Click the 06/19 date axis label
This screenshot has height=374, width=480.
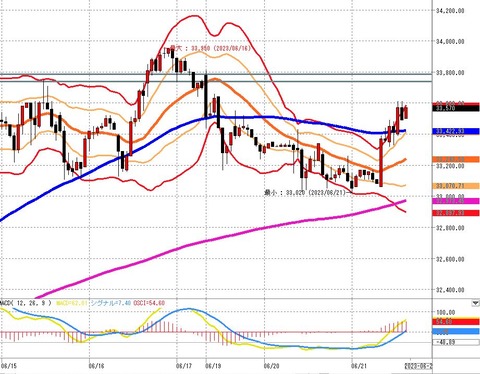tap(213, 366)
